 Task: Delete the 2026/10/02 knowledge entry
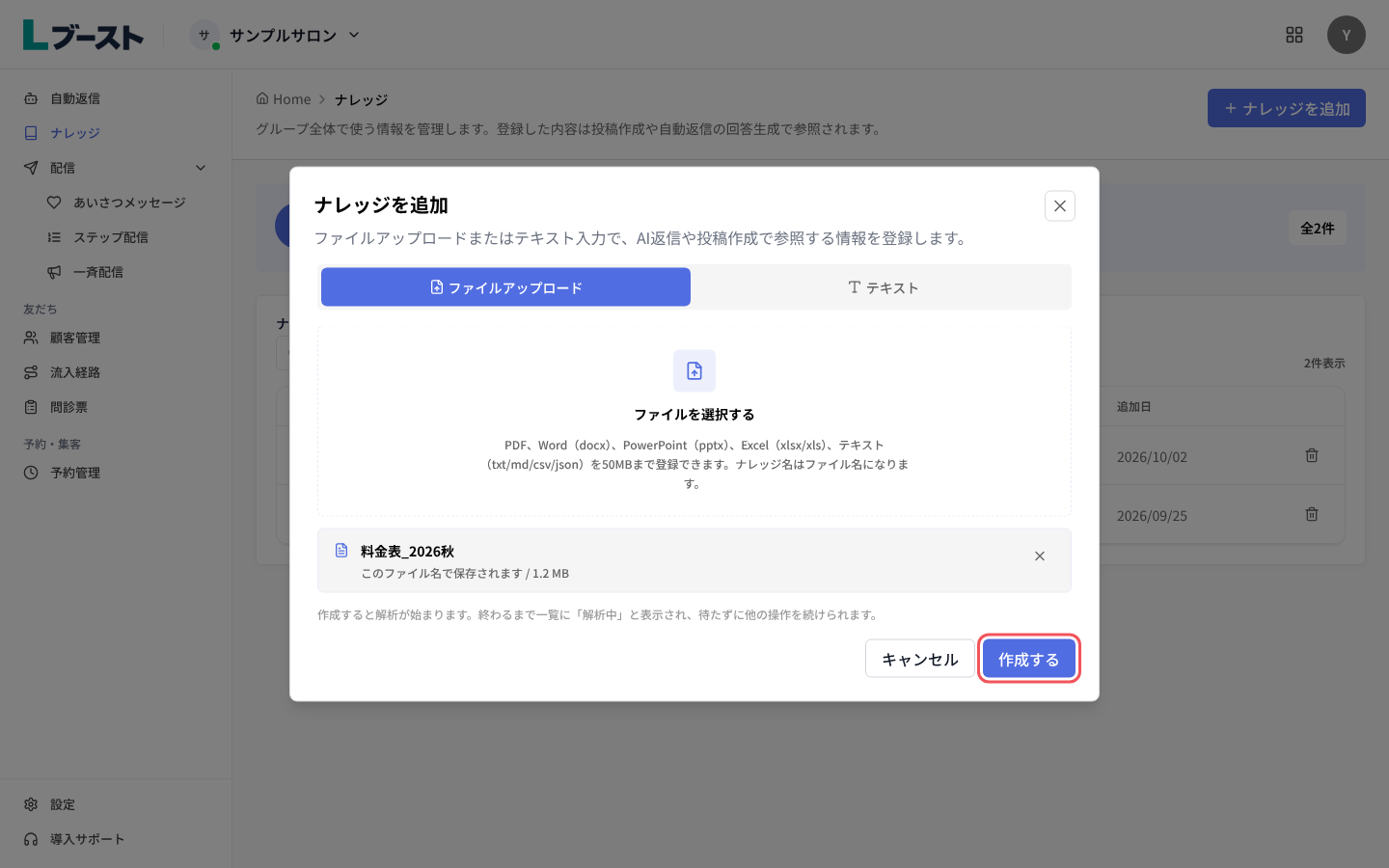(x=1312, y=455)
